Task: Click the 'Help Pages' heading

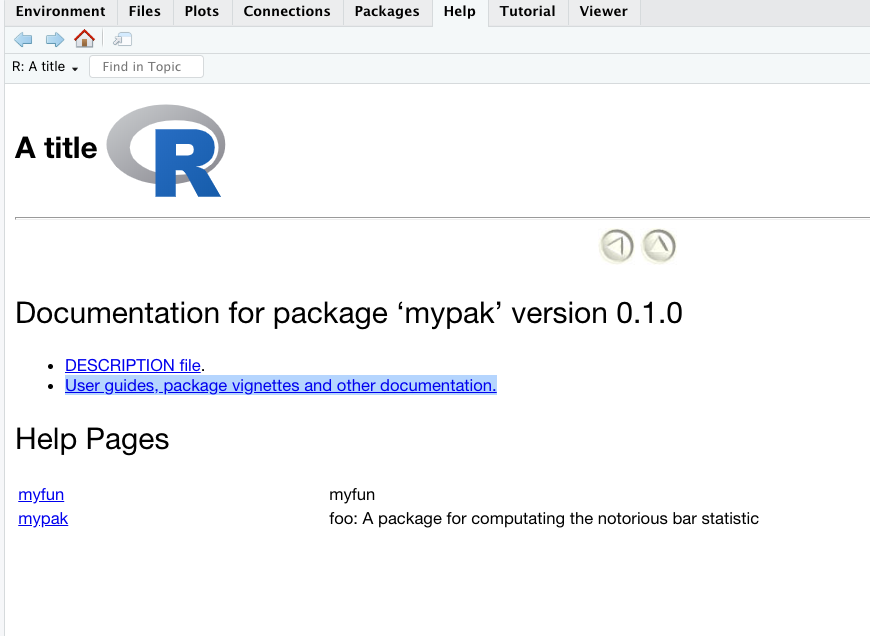Action: coord(92,439)
